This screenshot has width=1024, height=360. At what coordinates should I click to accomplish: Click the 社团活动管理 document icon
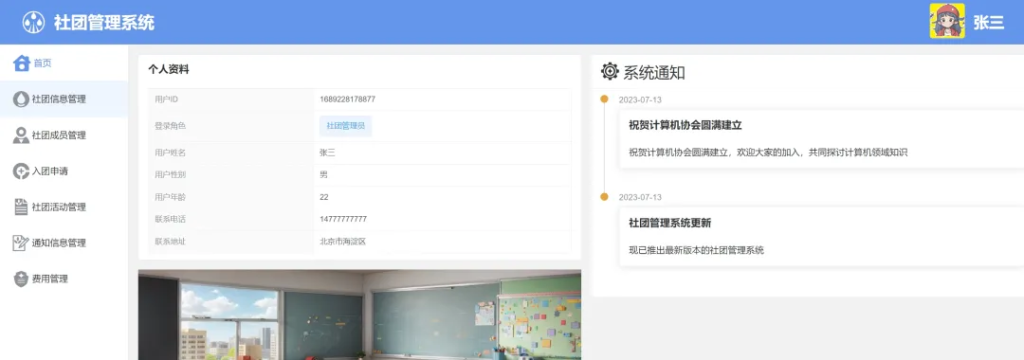pyautogui.click(x=21, y=207)
